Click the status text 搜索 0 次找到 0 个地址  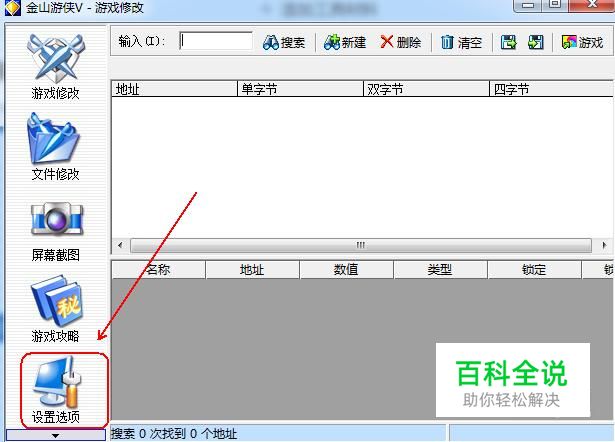pos(174,434)
